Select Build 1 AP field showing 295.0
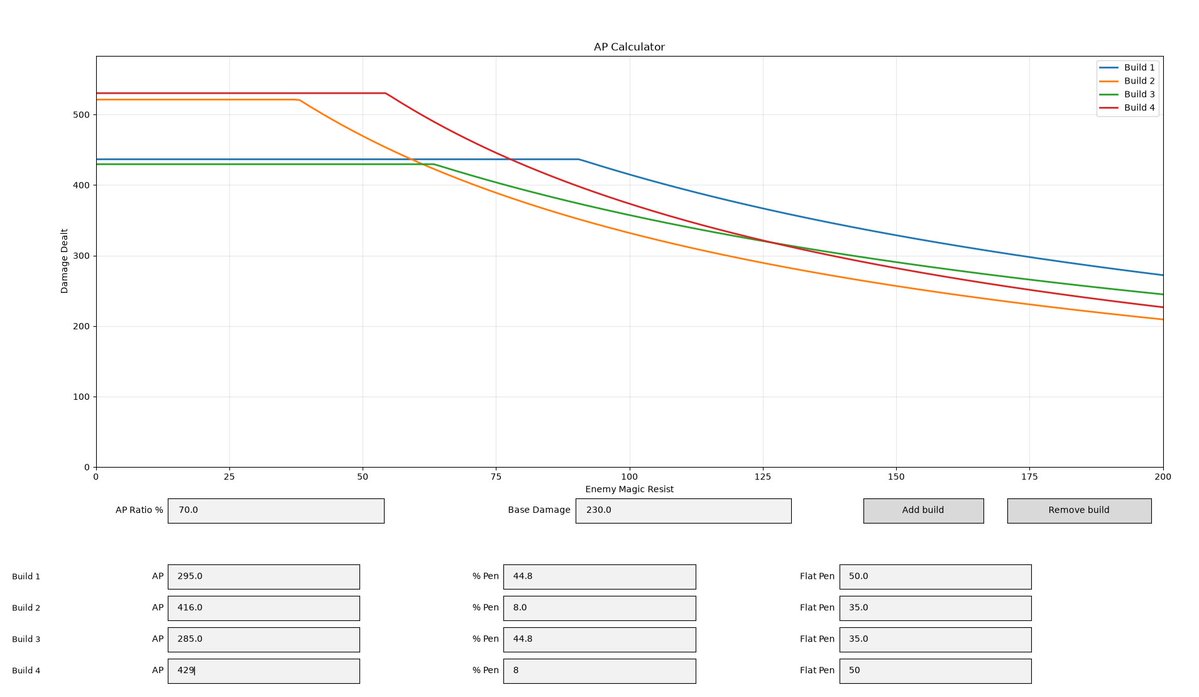 [x=264, y=577]
